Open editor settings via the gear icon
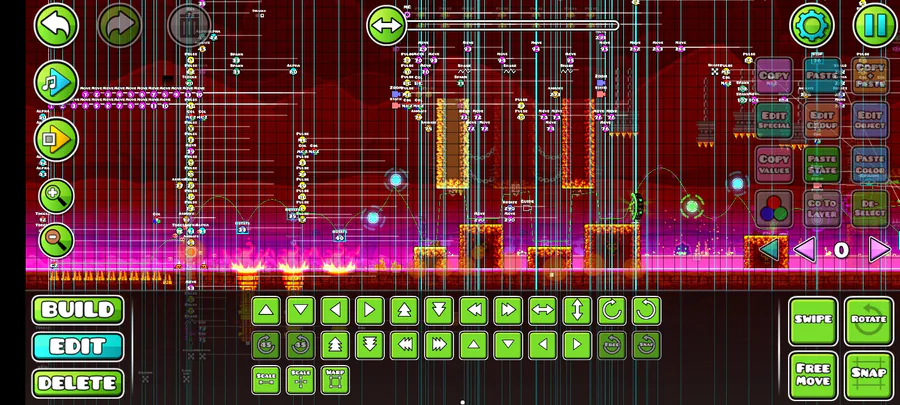This screenshot has width=900, height=405. 812,25
